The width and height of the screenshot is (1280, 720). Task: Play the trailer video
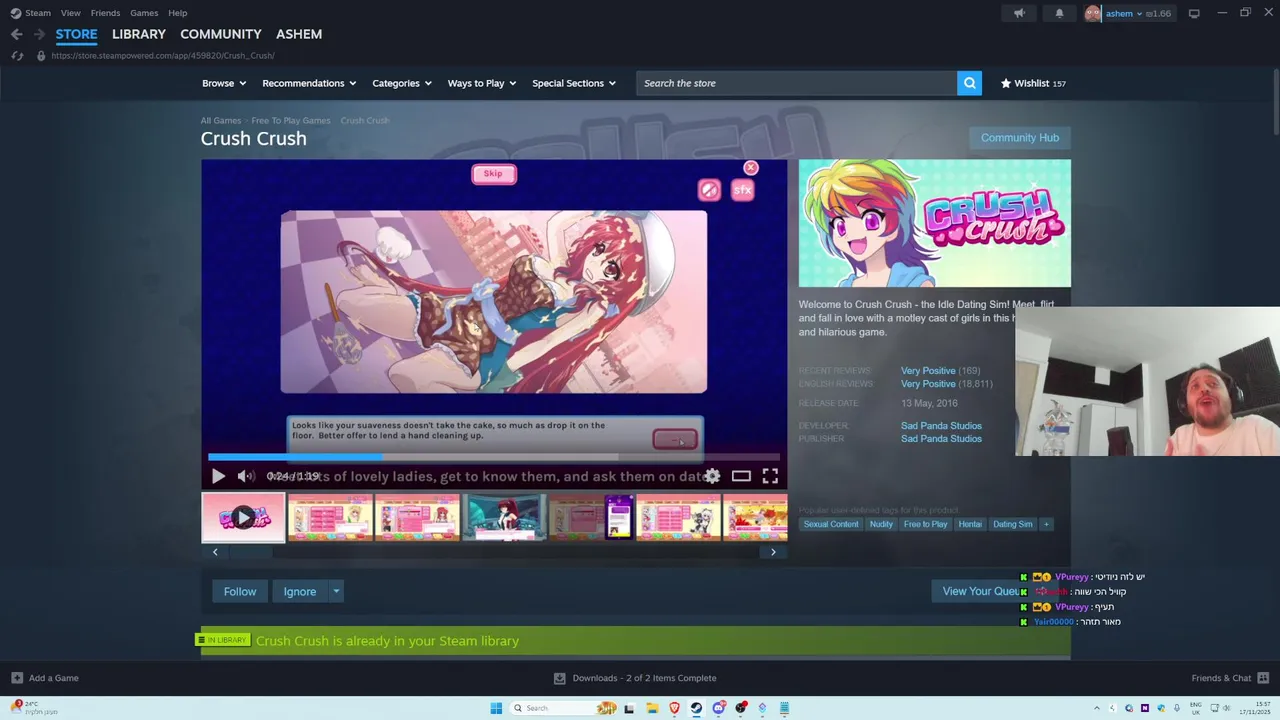(x=218, y=477)
